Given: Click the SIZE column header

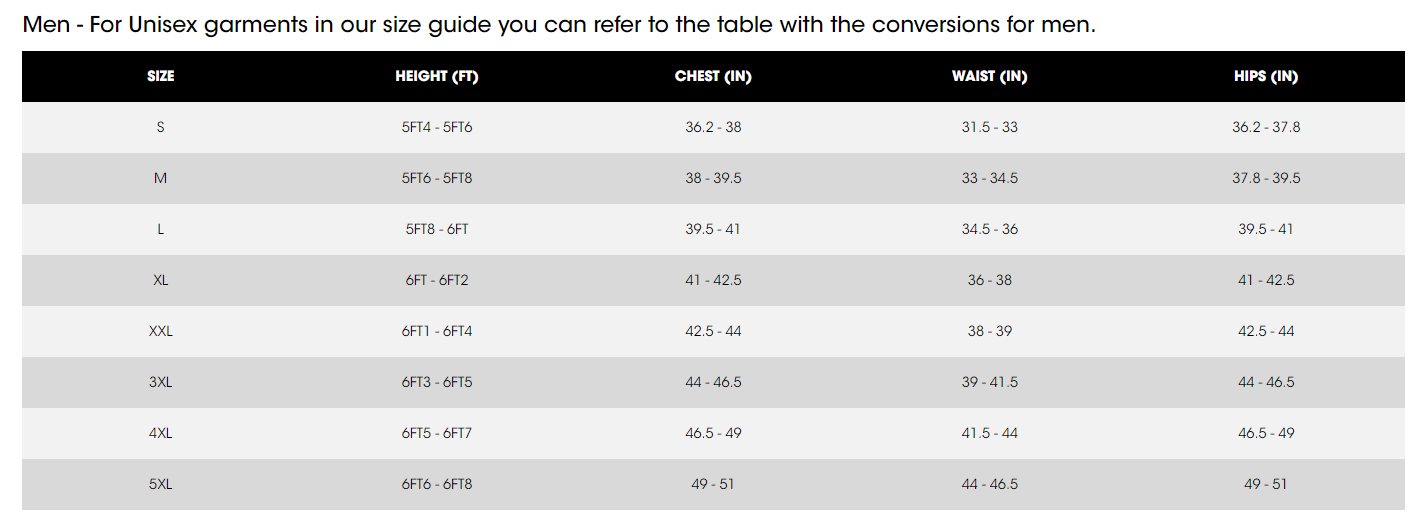Looking at the screenshot, I should [x=160, y=77].
